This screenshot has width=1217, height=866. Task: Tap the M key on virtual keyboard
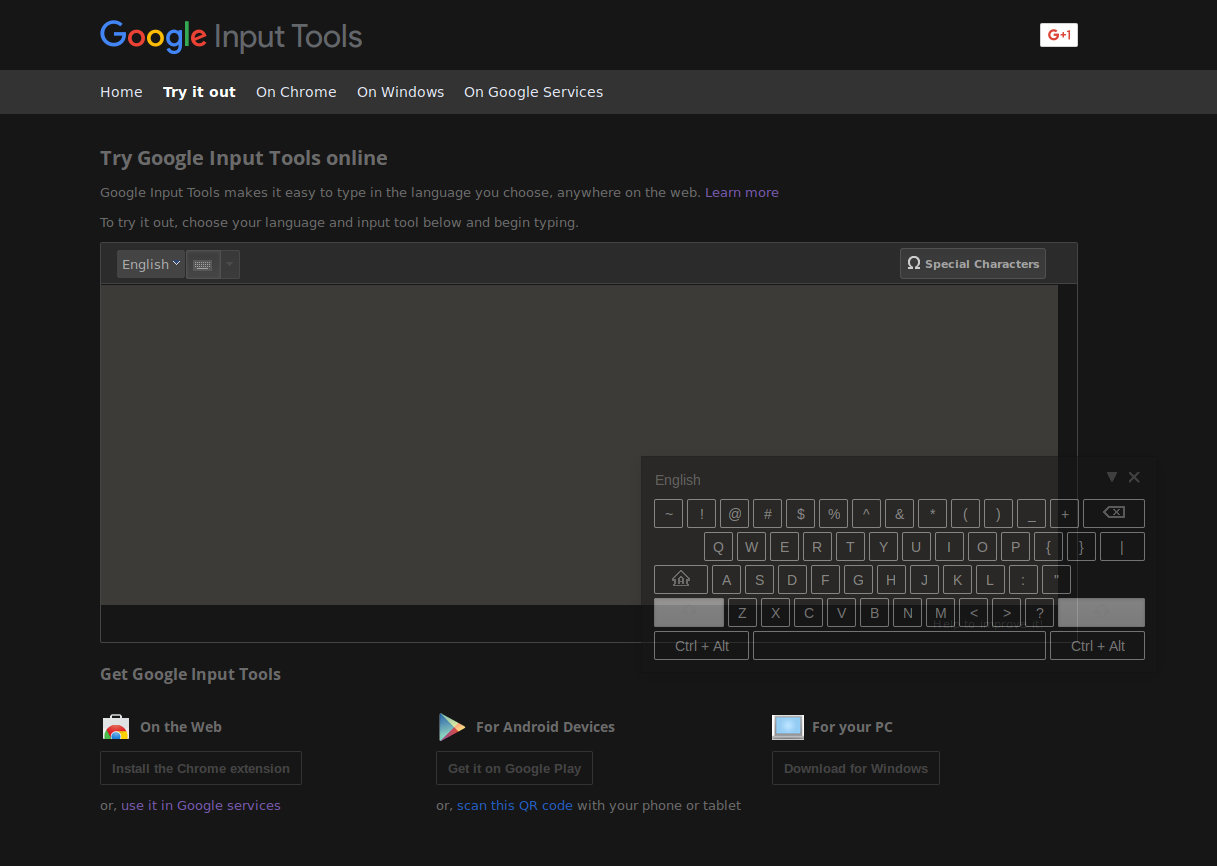pos(940,612)
